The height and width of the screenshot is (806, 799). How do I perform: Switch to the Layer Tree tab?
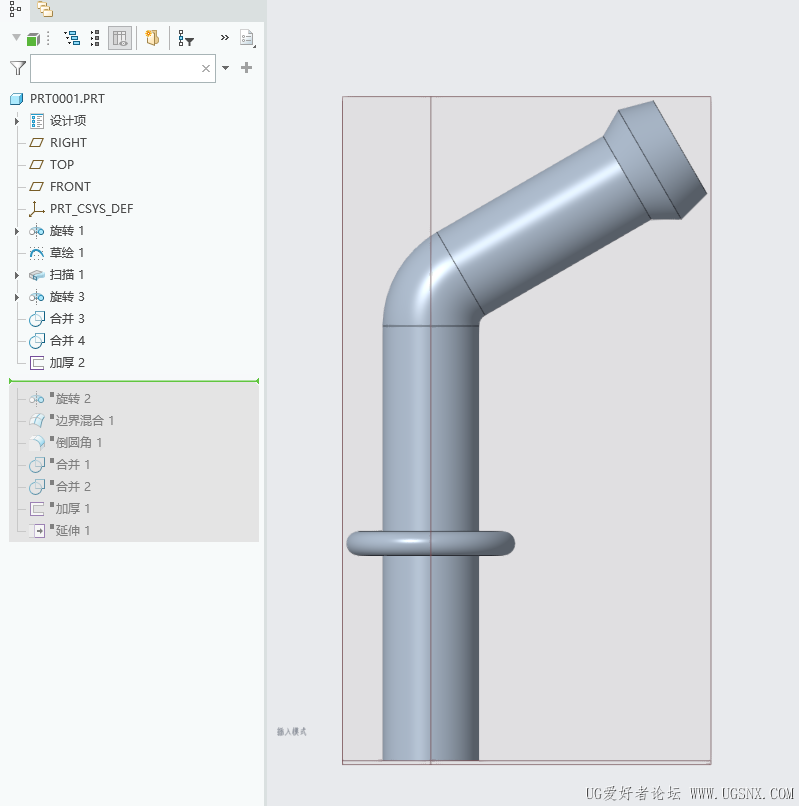(45, 9)
